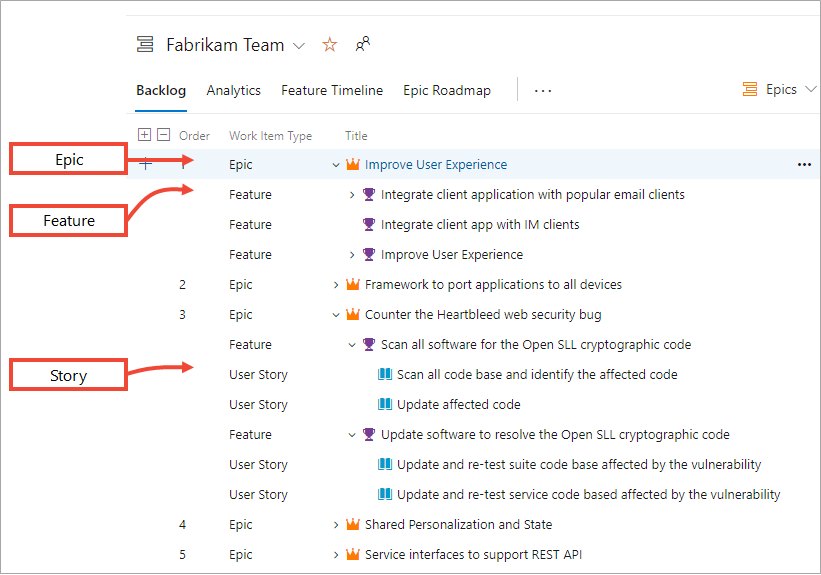821x575 pixels.
Task: Expand Framework to port applications epic
Action: tap(336, 285)
